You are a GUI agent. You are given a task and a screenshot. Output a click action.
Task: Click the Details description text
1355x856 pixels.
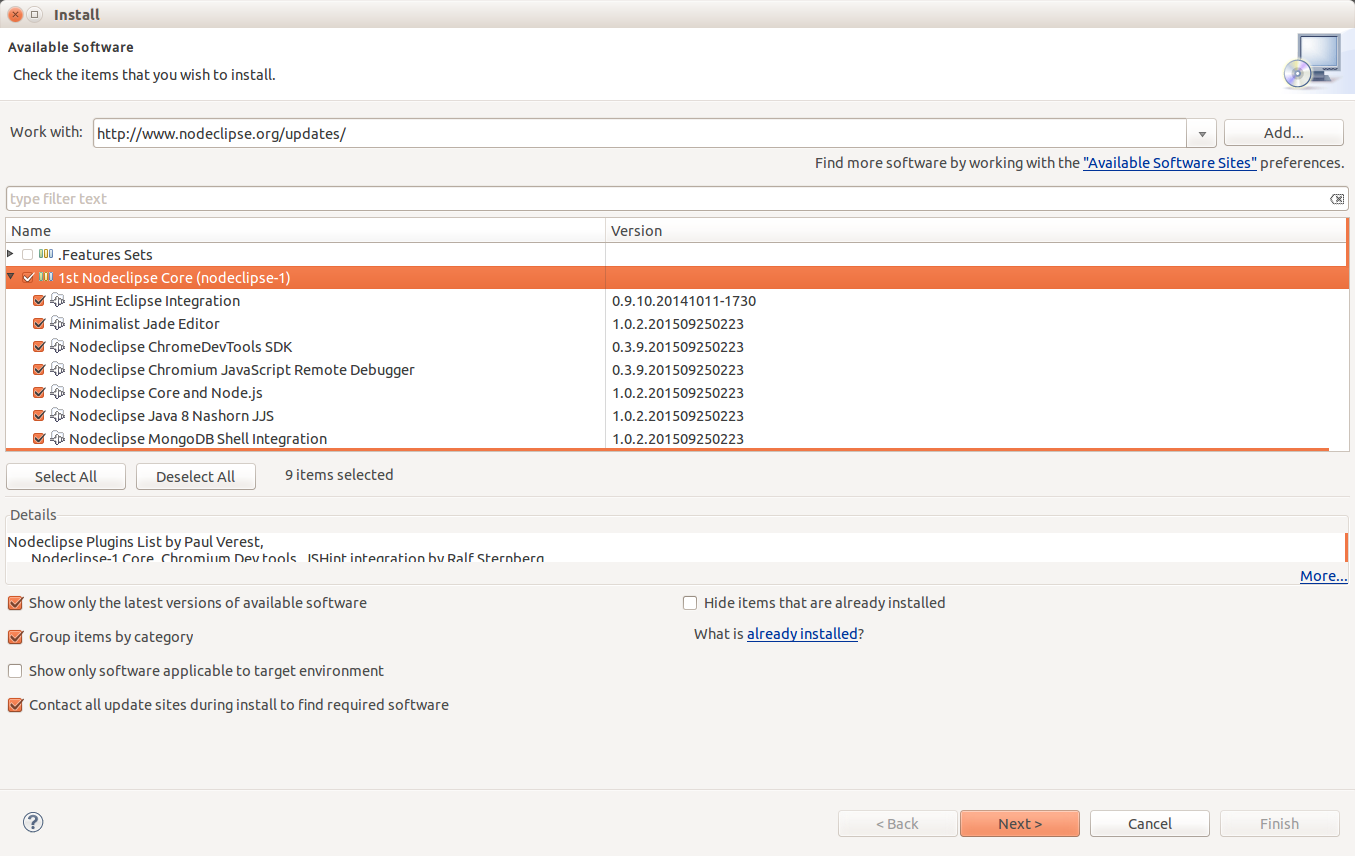pyautogui.click(x=275, y=549)
